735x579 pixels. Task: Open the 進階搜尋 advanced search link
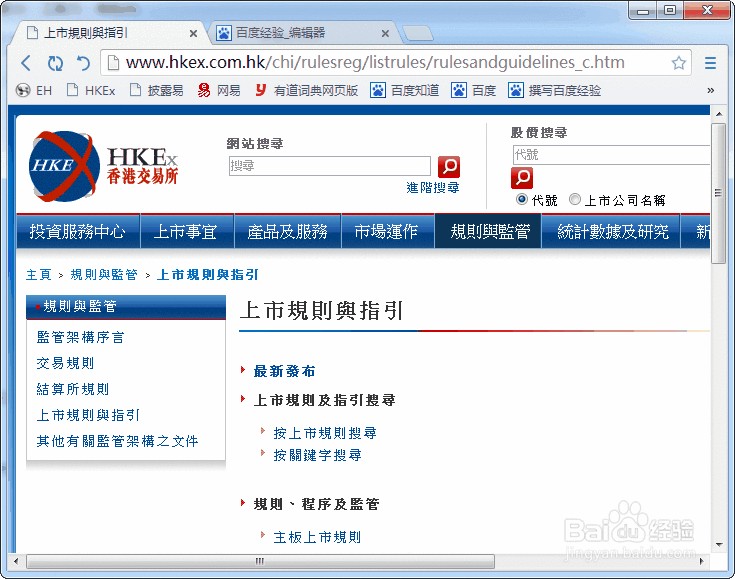click(x=433, y=188)
